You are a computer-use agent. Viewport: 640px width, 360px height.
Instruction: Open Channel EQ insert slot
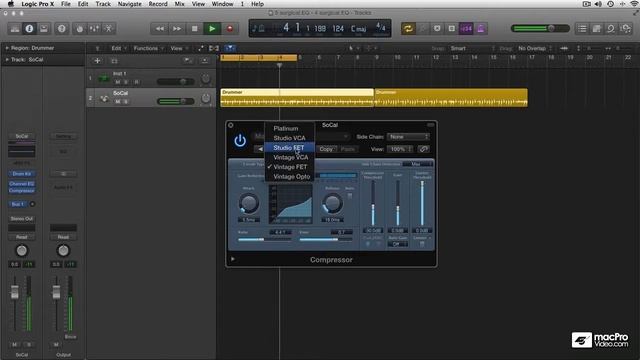pos(22,184)
